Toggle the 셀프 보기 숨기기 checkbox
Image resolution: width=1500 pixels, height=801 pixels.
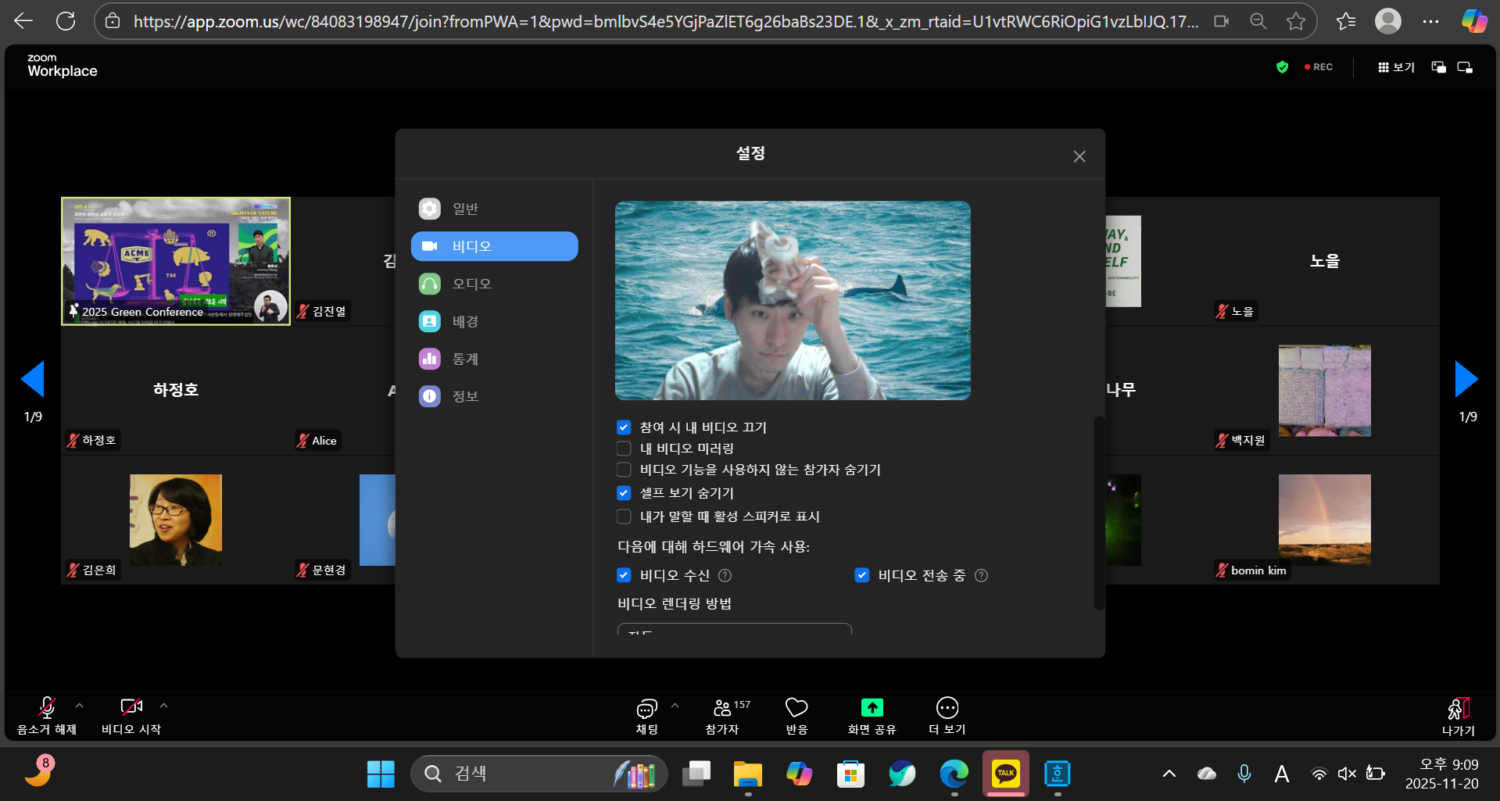pyautogui.click(x=624, y=493)
